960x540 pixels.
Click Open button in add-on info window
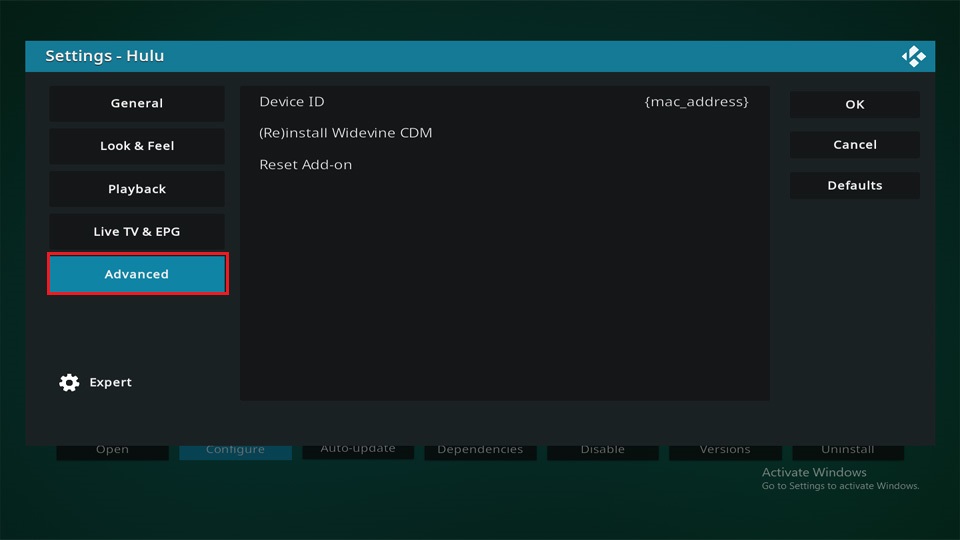coord(112,452)
